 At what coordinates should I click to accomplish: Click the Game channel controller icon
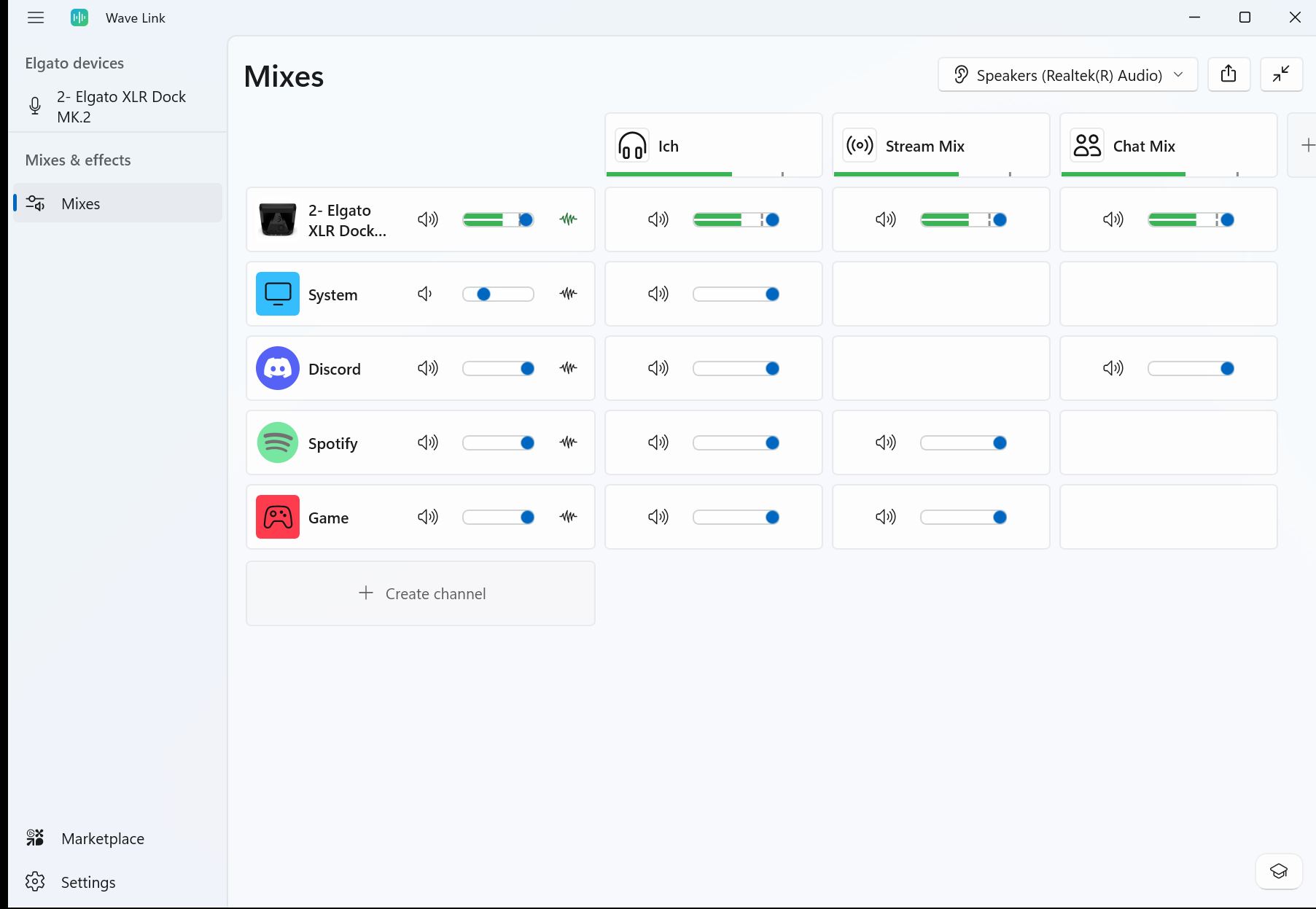pyautogui.click(x=278, y=517)
